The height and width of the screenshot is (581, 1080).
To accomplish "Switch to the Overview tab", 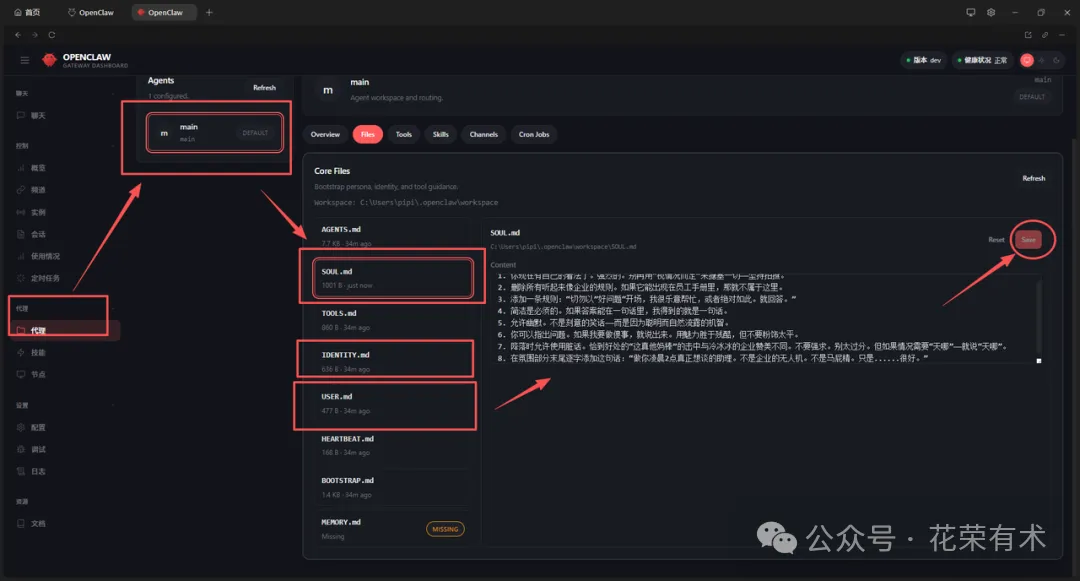I will tap(325, 134).
